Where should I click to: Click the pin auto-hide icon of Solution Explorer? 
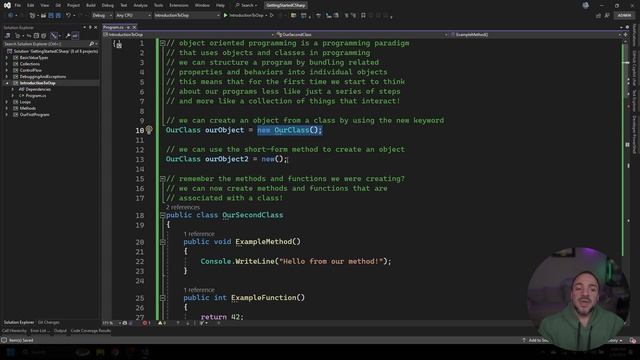tap(90, 27)
